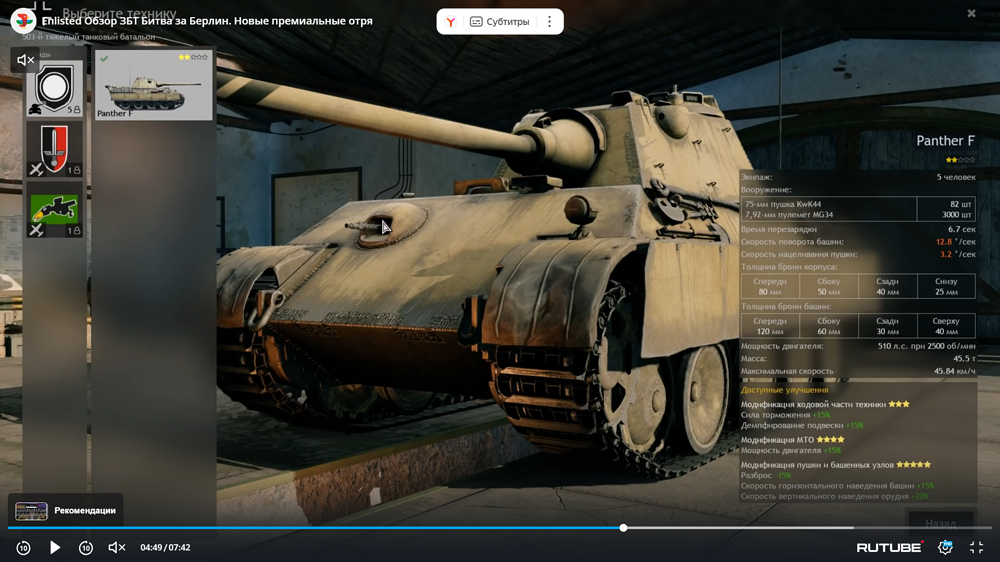Click the Yandex icon in top toolbar

click(451, 22)
